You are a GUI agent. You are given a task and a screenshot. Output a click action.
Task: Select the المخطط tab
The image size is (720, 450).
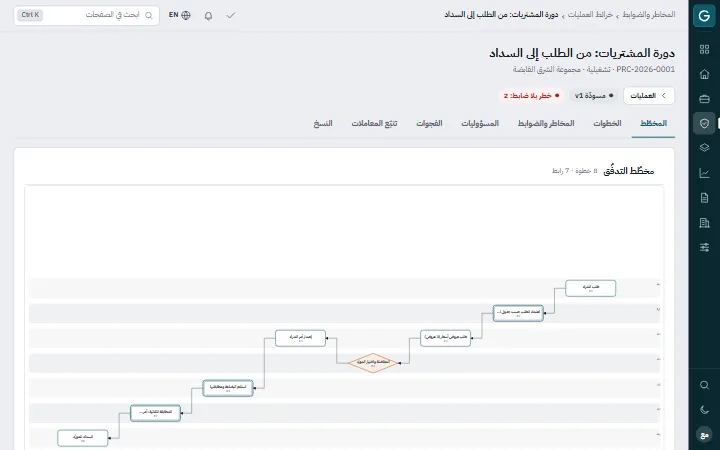(x=653, y=124)
